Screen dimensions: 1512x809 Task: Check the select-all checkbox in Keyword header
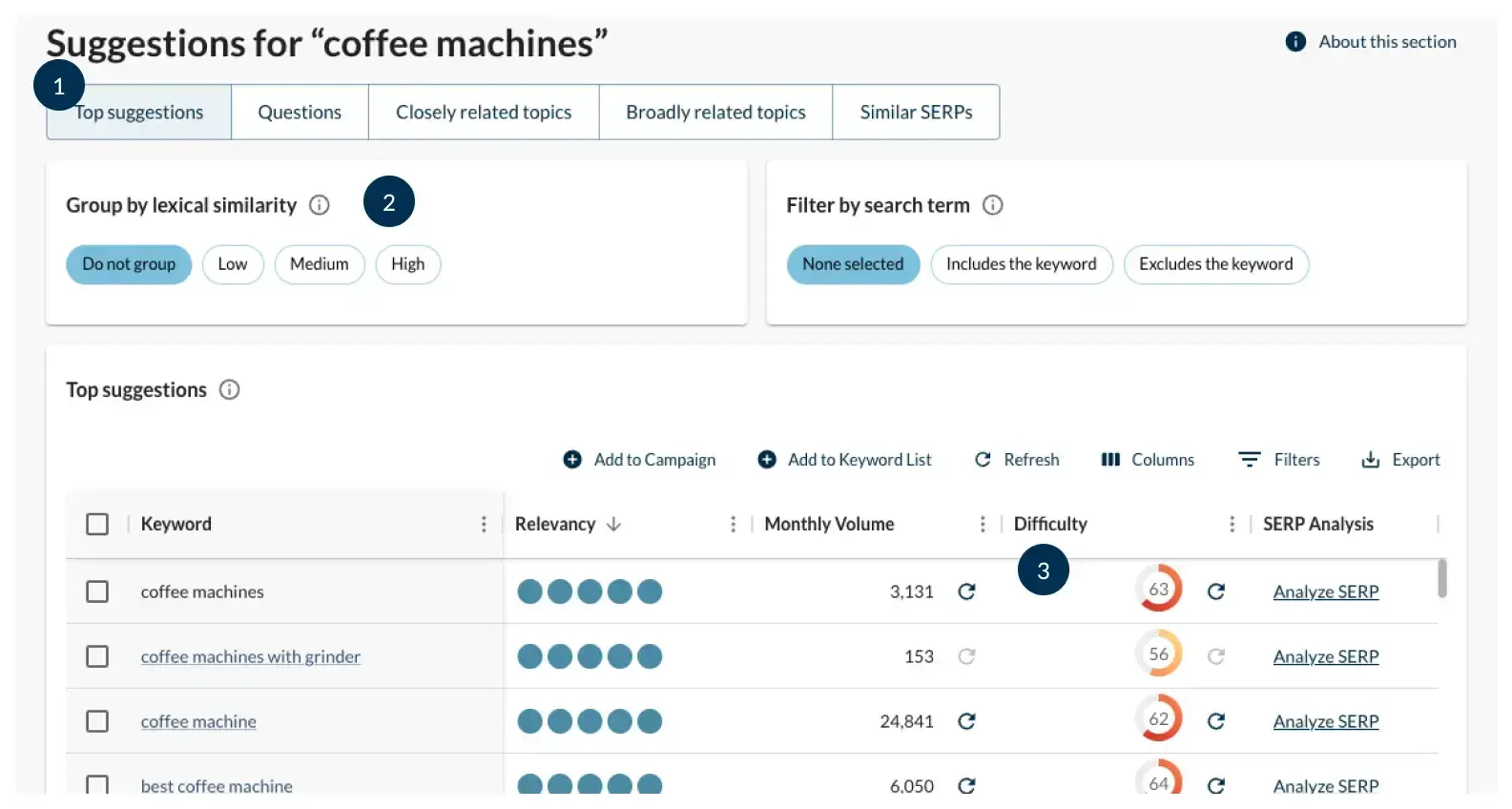pyautogui.click(x=97, y=524)
